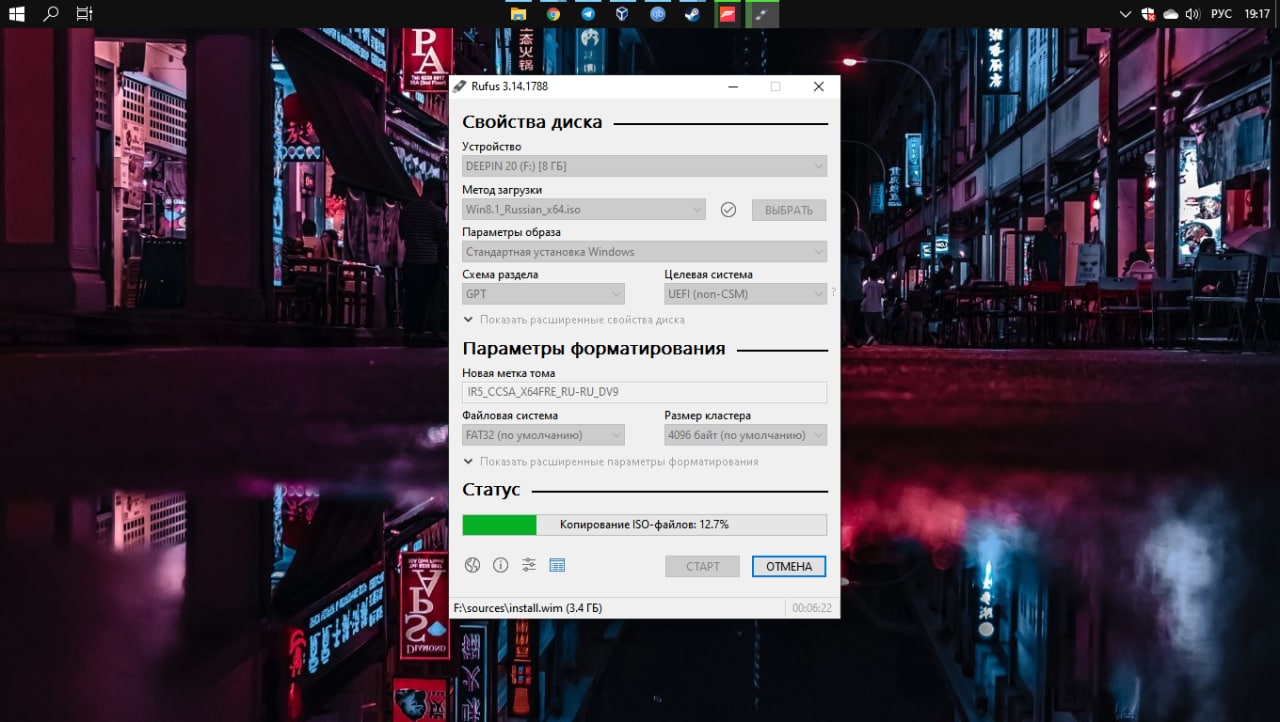1280x722 pixels.
Task: Open taskbar search magnifier
Action: [51, 14]
